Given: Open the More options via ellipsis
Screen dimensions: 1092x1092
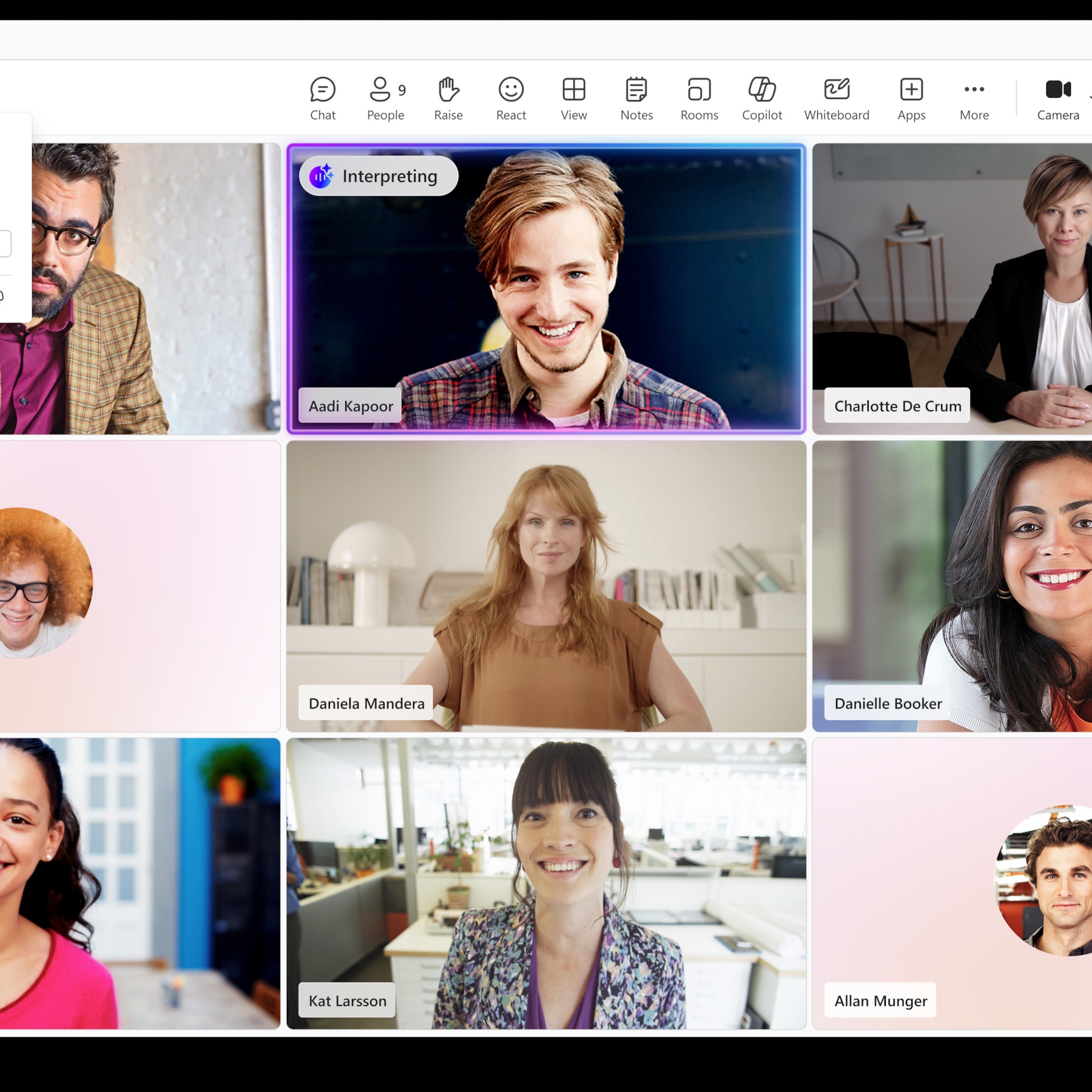Looking at the screenshot, I should tap(973, 89).
